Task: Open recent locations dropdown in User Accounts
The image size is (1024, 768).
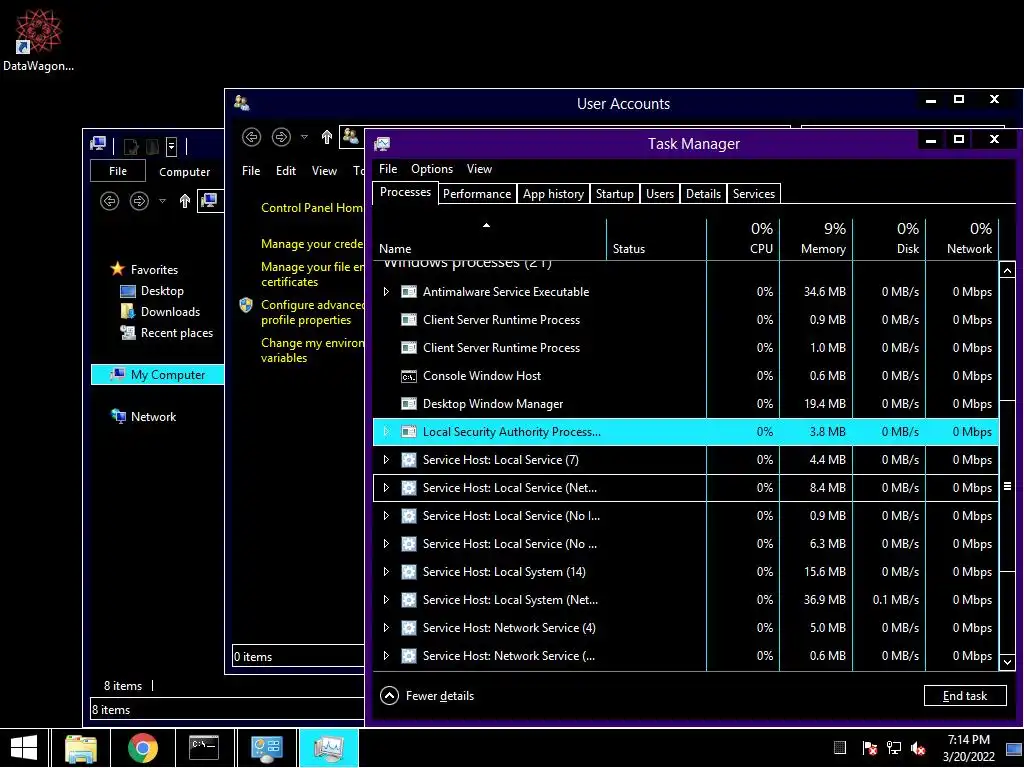Action: pos(304,136)
